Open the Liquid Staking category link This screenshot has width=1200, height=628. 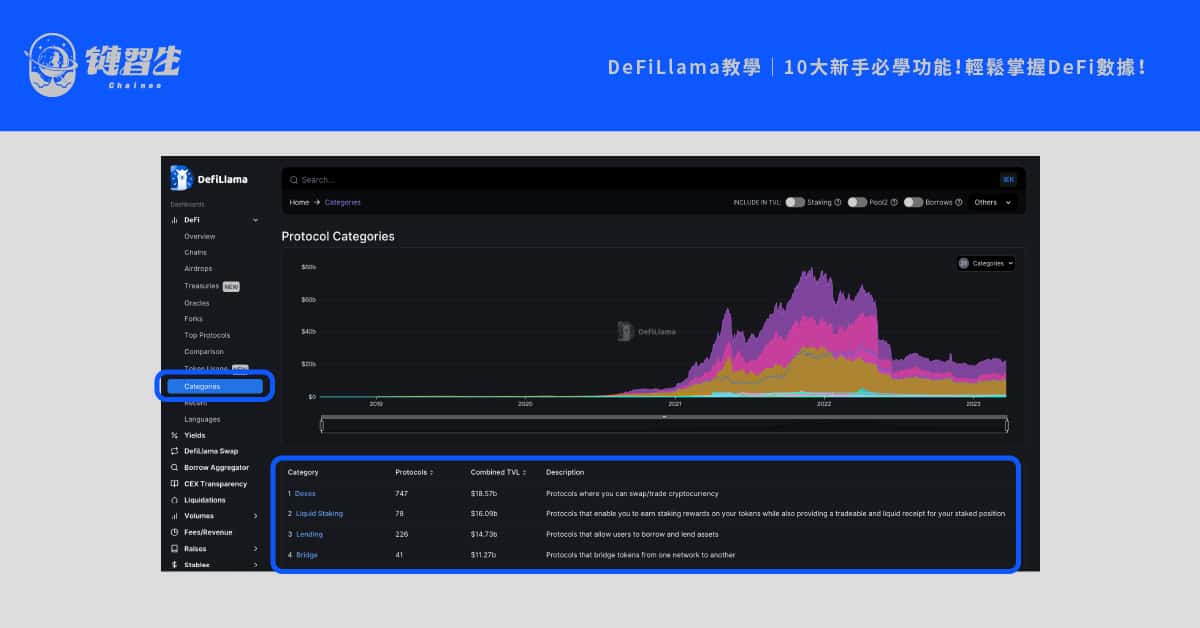[x=319, y=513]
